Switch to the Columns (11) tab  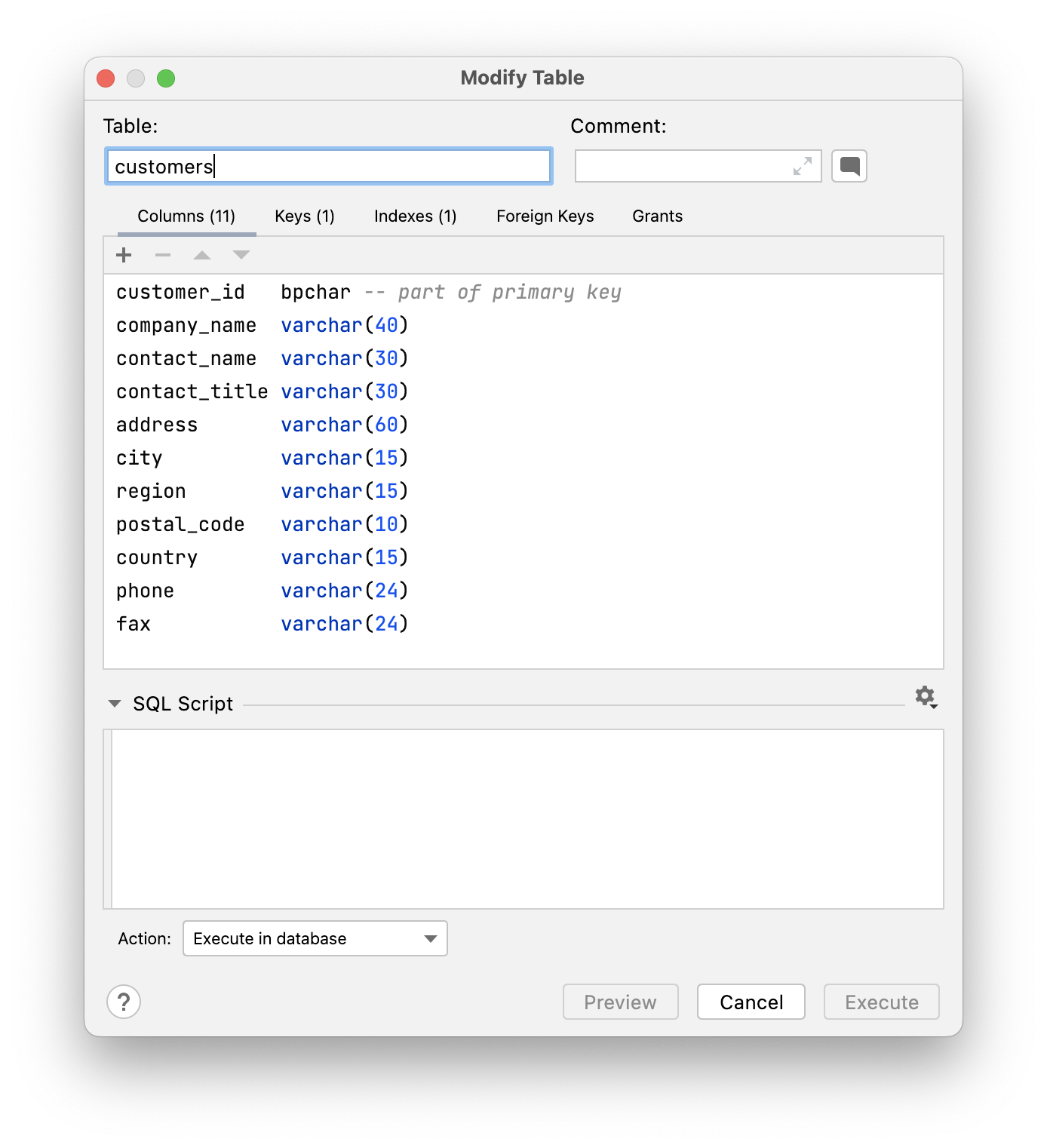(186, 216)
